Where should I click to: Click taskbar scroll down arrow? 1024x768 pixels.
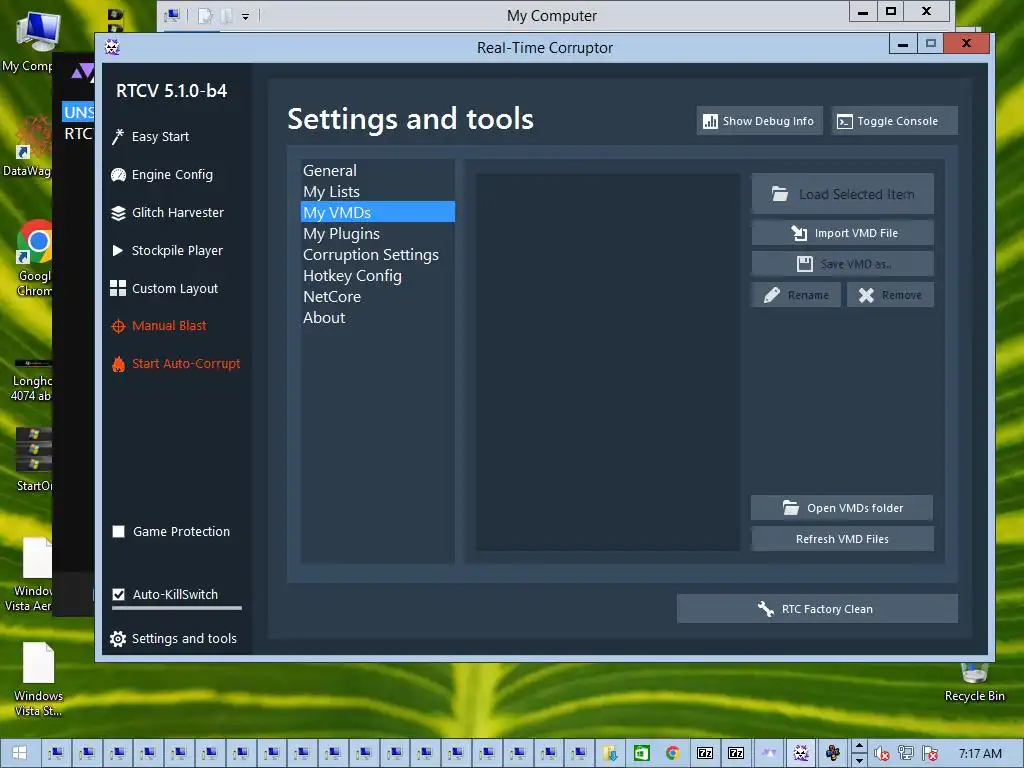[x=859, y=760]
